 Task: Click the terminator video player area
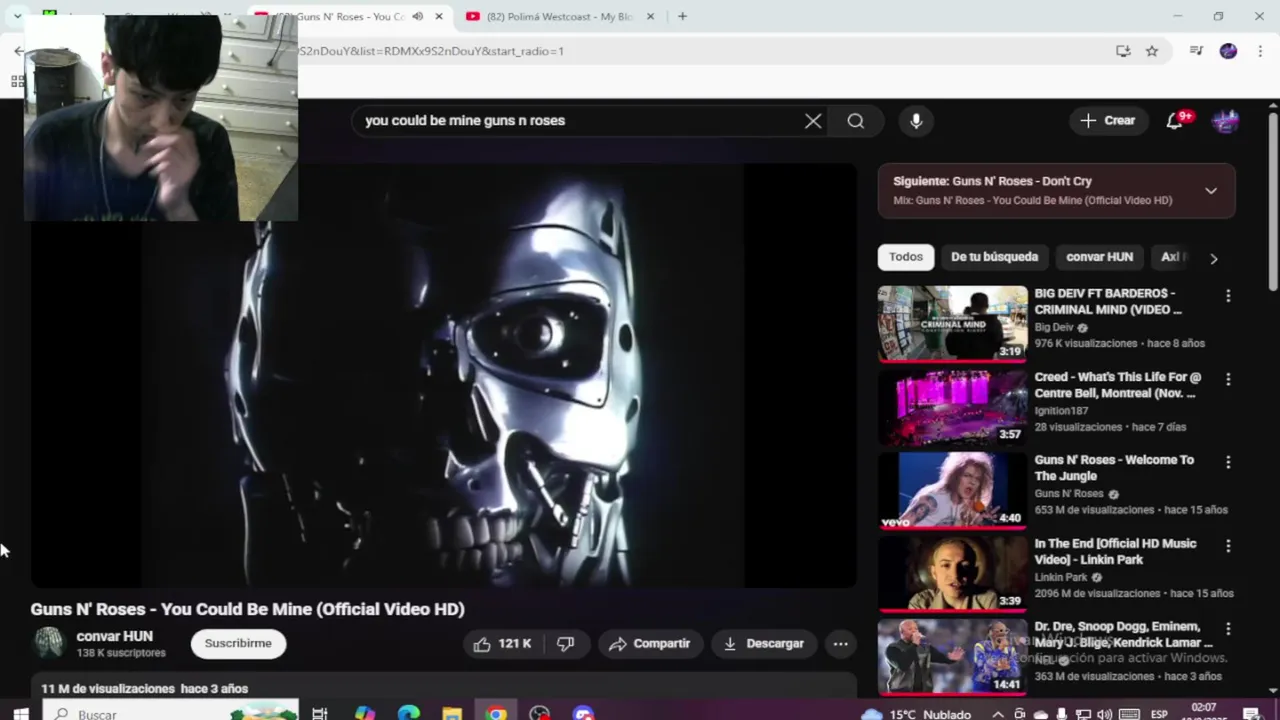tap(443, 376)
